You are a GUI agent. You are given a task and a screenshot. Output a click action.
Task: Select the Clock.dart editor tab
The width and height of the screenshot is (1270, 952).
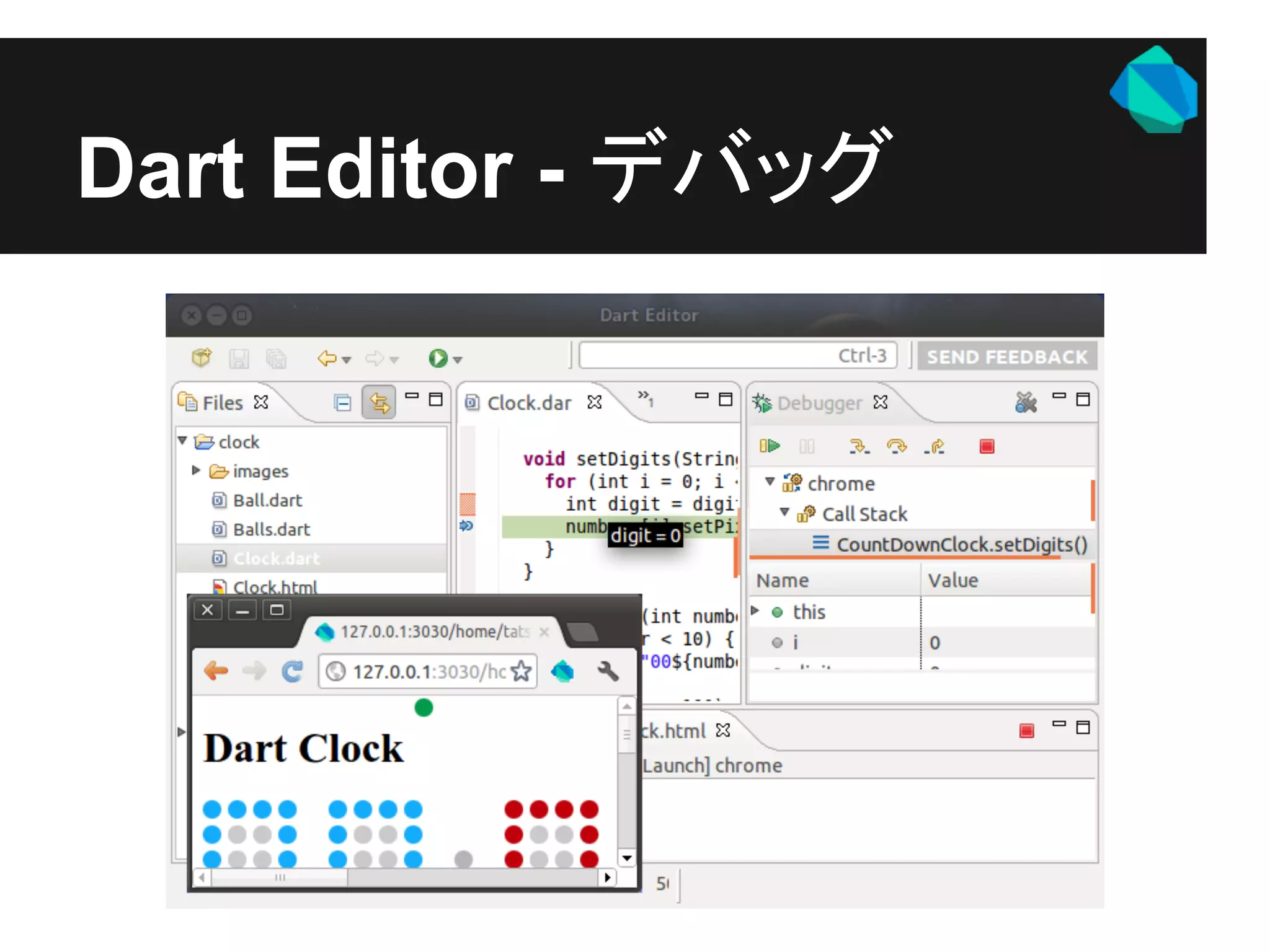pyautogui.click(x=520, y=403)
